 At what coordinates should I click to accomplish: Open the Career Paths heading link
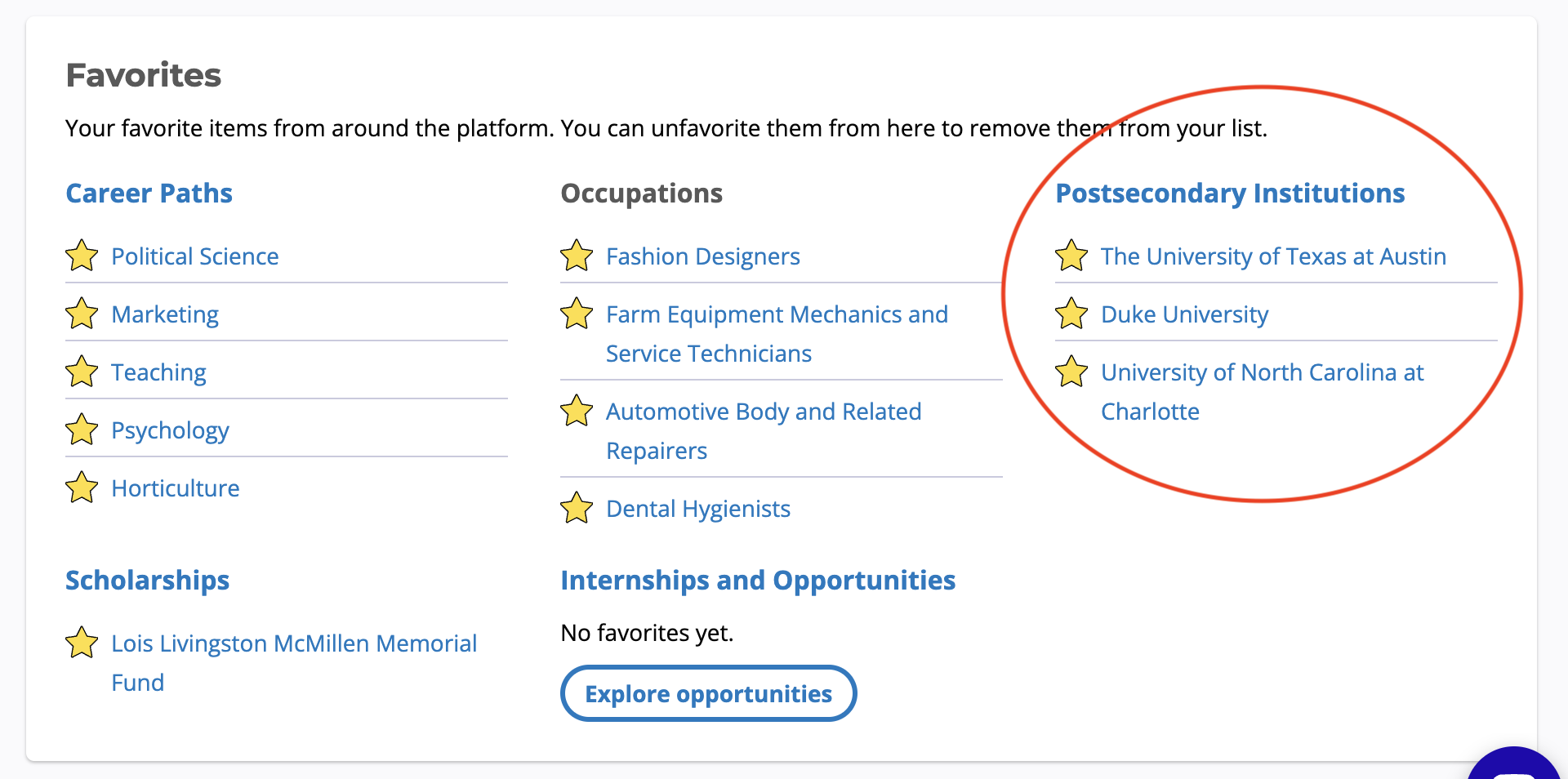pyautogui.click(x=149, y=194)
